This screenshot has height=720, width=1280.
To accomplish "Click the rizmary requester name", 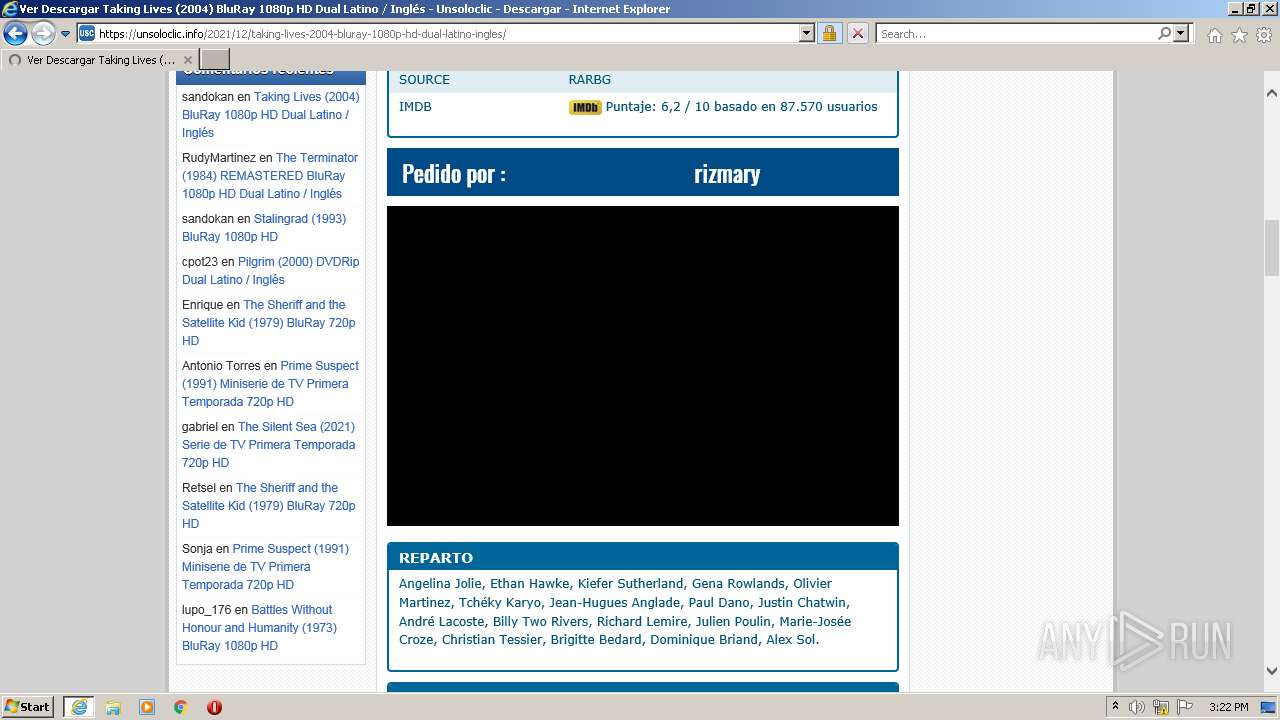I will coord(727,174).
